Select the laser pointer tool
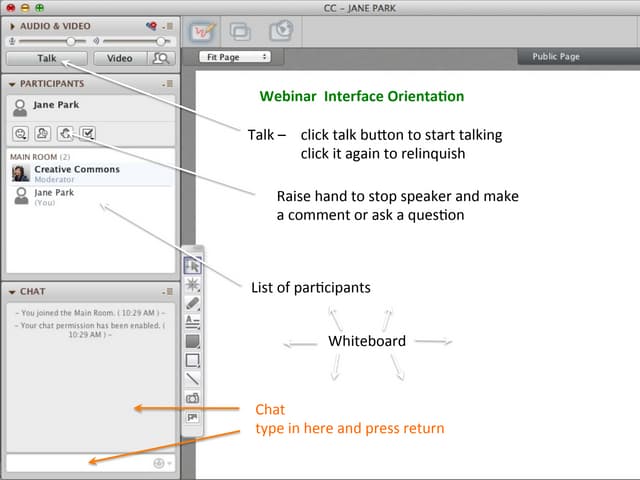 point(193,284)
